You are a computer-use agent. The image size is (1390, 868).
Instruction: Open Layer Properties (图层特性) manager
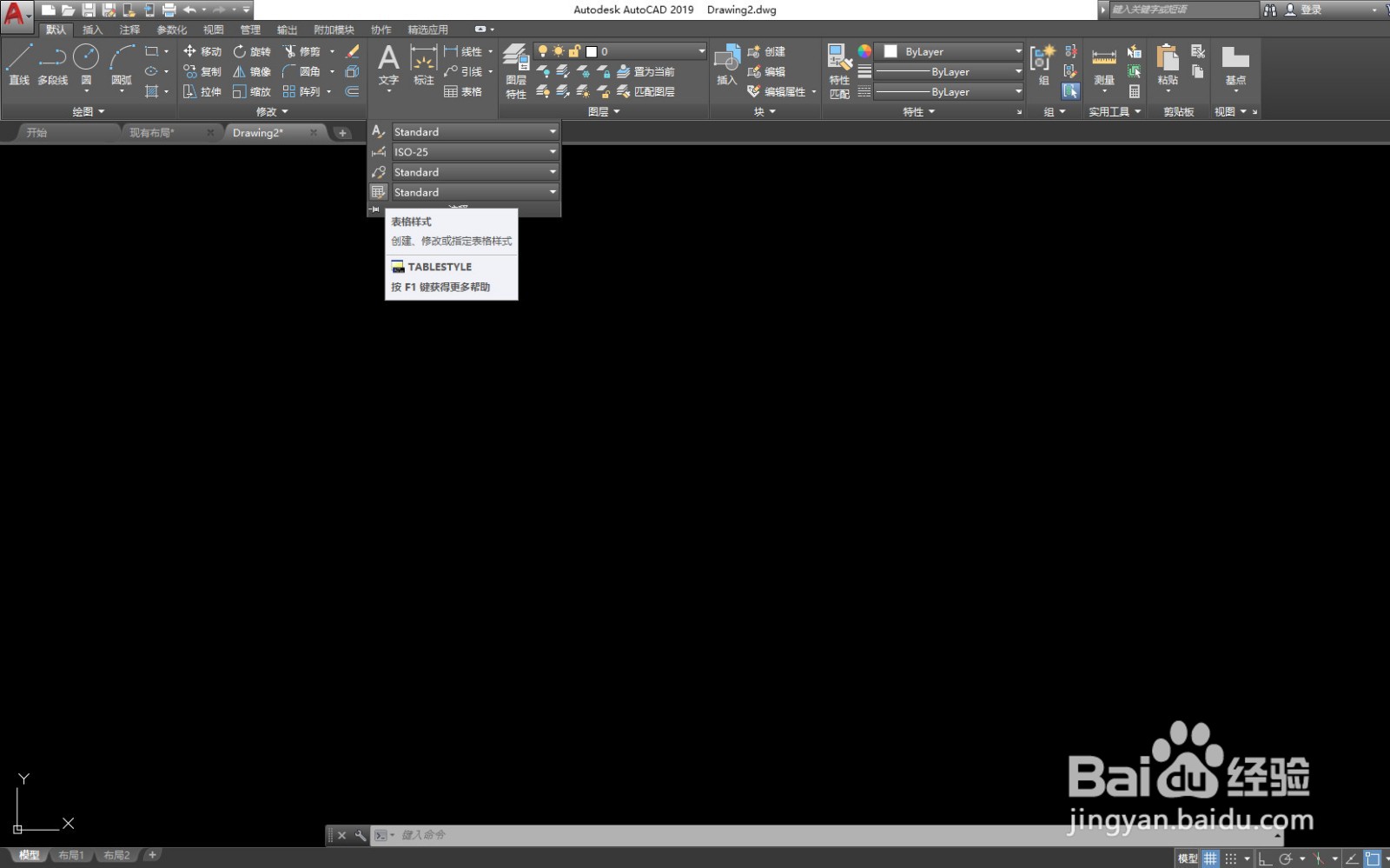[x=516, y=71]
